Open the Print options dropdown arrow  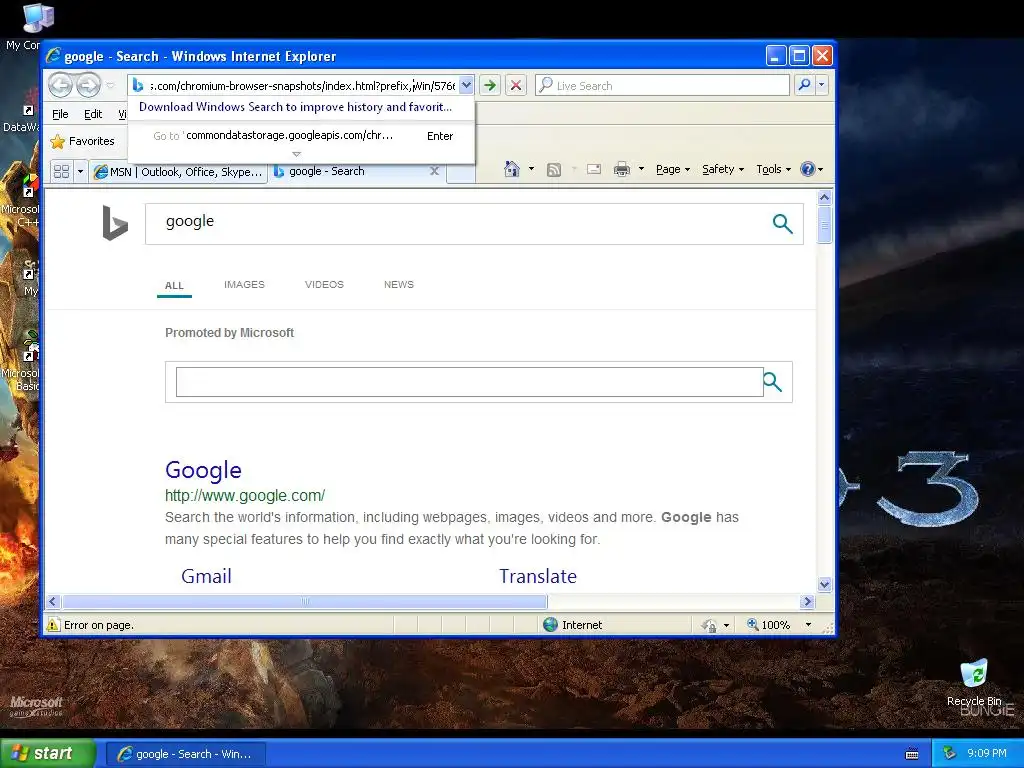coord(641,169)
